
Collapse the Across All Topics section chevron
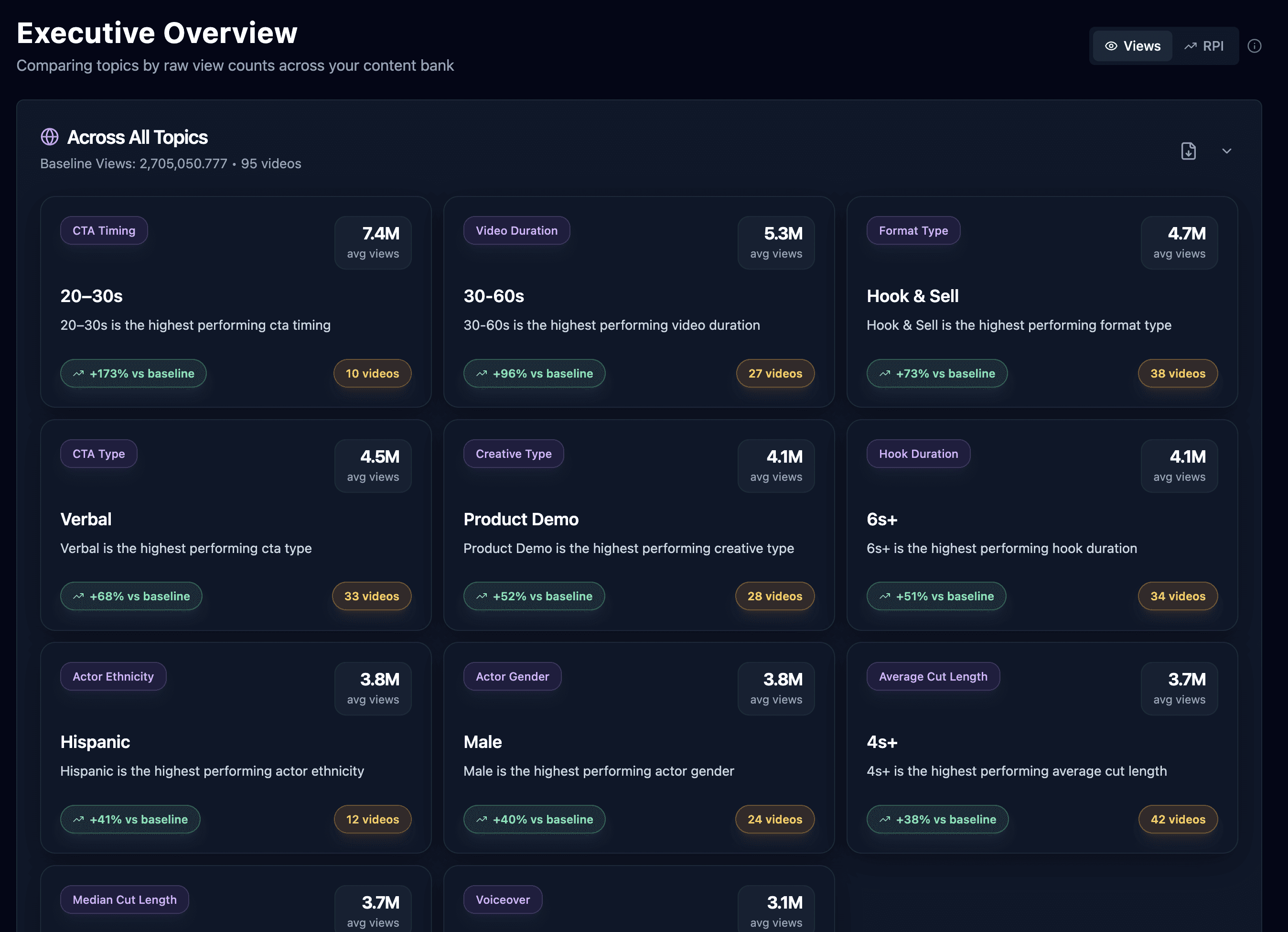tap(1227, 151)
